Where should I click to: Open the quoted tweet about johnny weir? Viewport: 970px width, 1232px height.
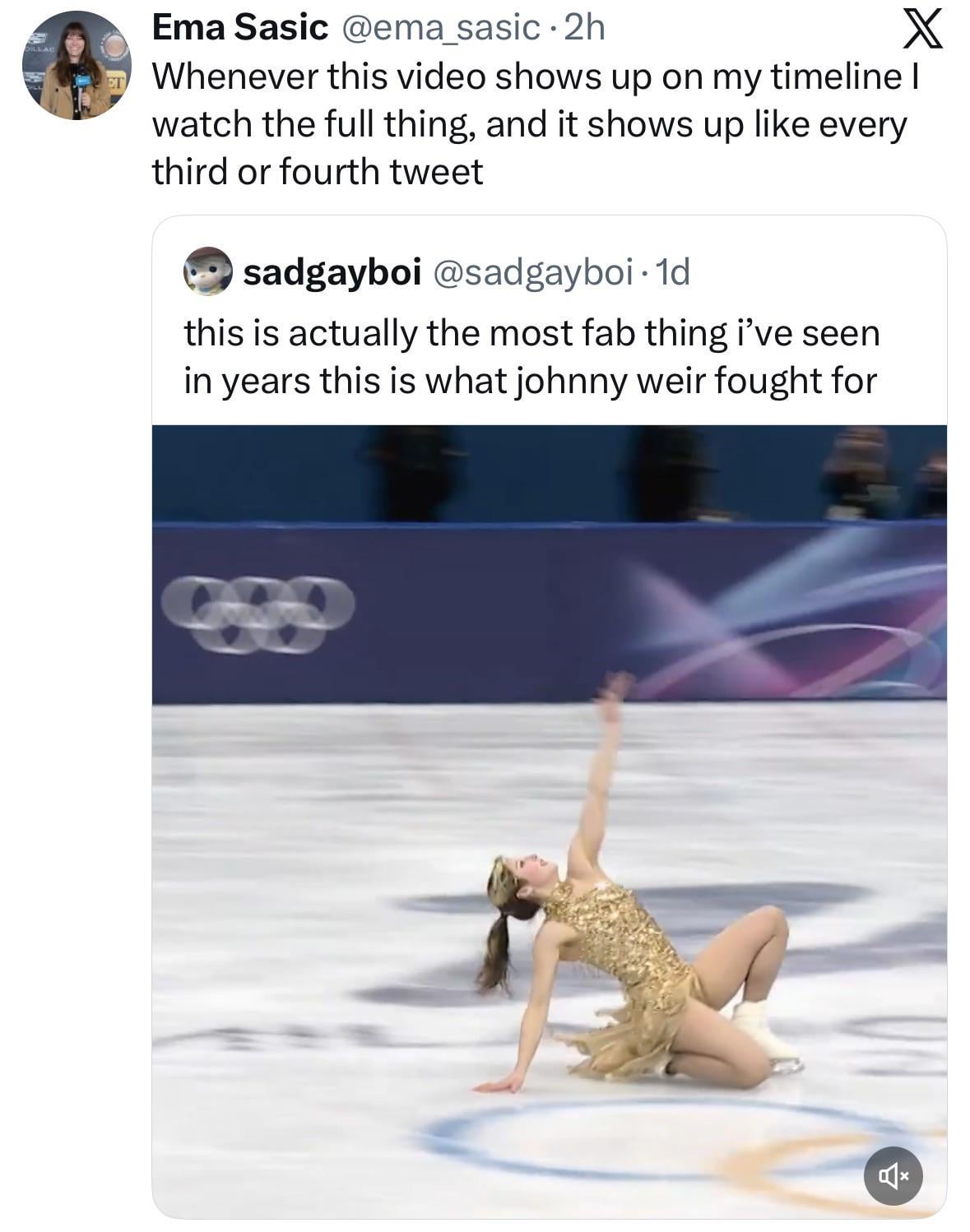point(531,357)
